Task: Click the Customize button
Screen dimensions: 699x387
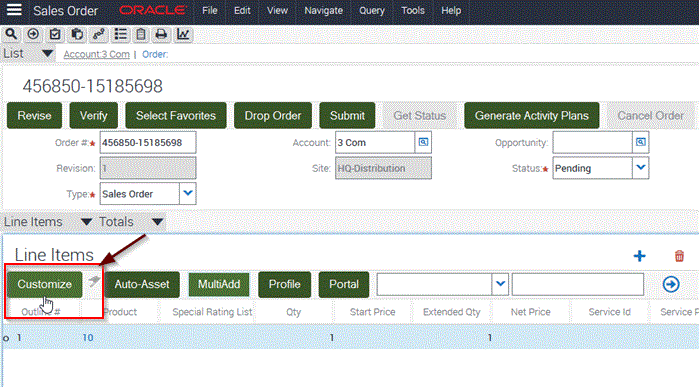Action: [x=45, y=284]
